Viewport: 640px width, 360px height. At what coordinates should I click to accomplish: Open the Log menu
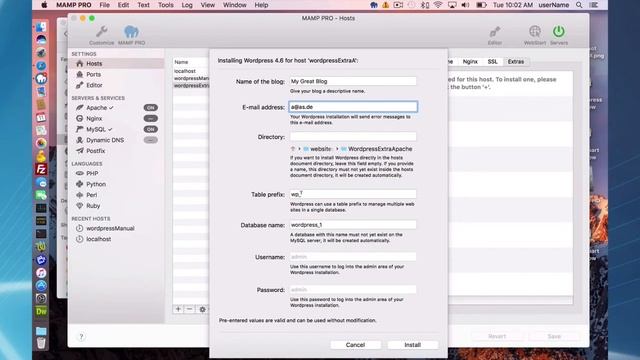187,5
